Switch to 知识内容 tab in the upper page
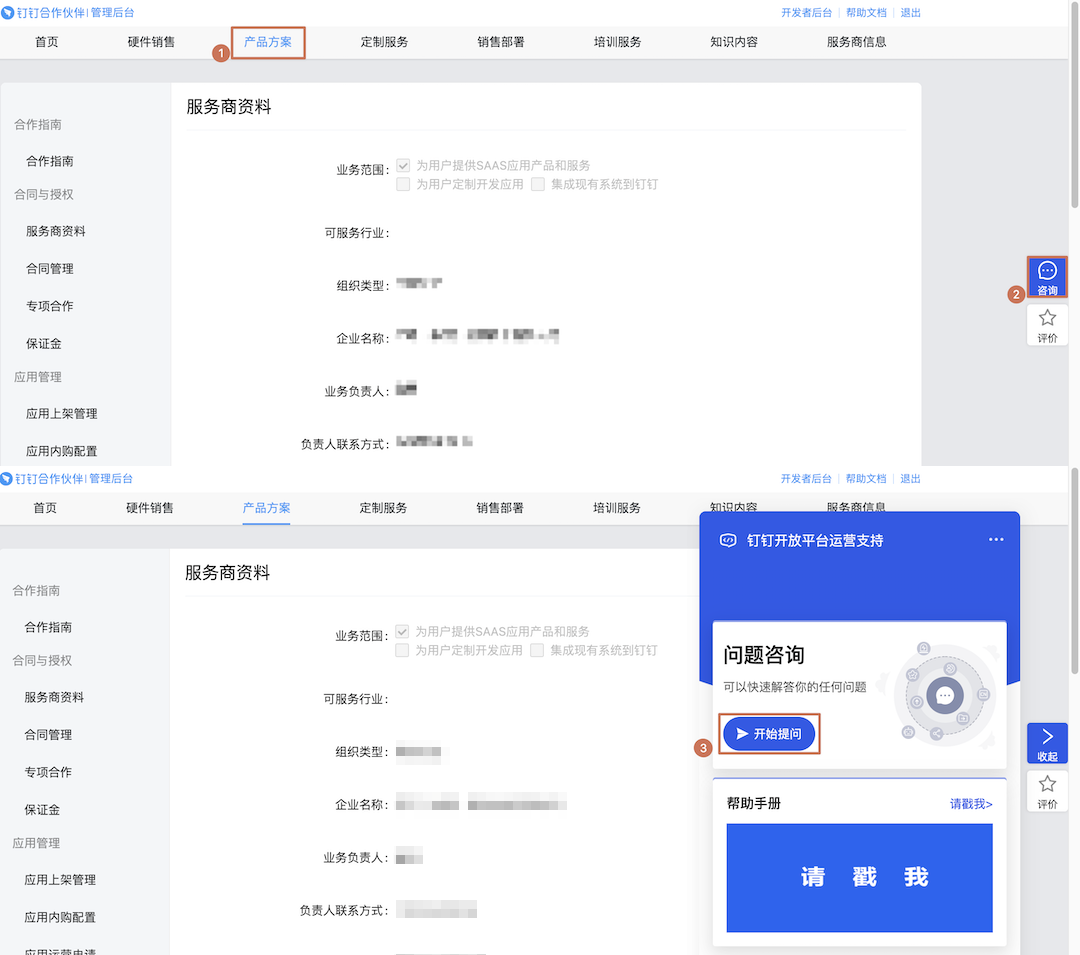 click(x=734, y=42)
